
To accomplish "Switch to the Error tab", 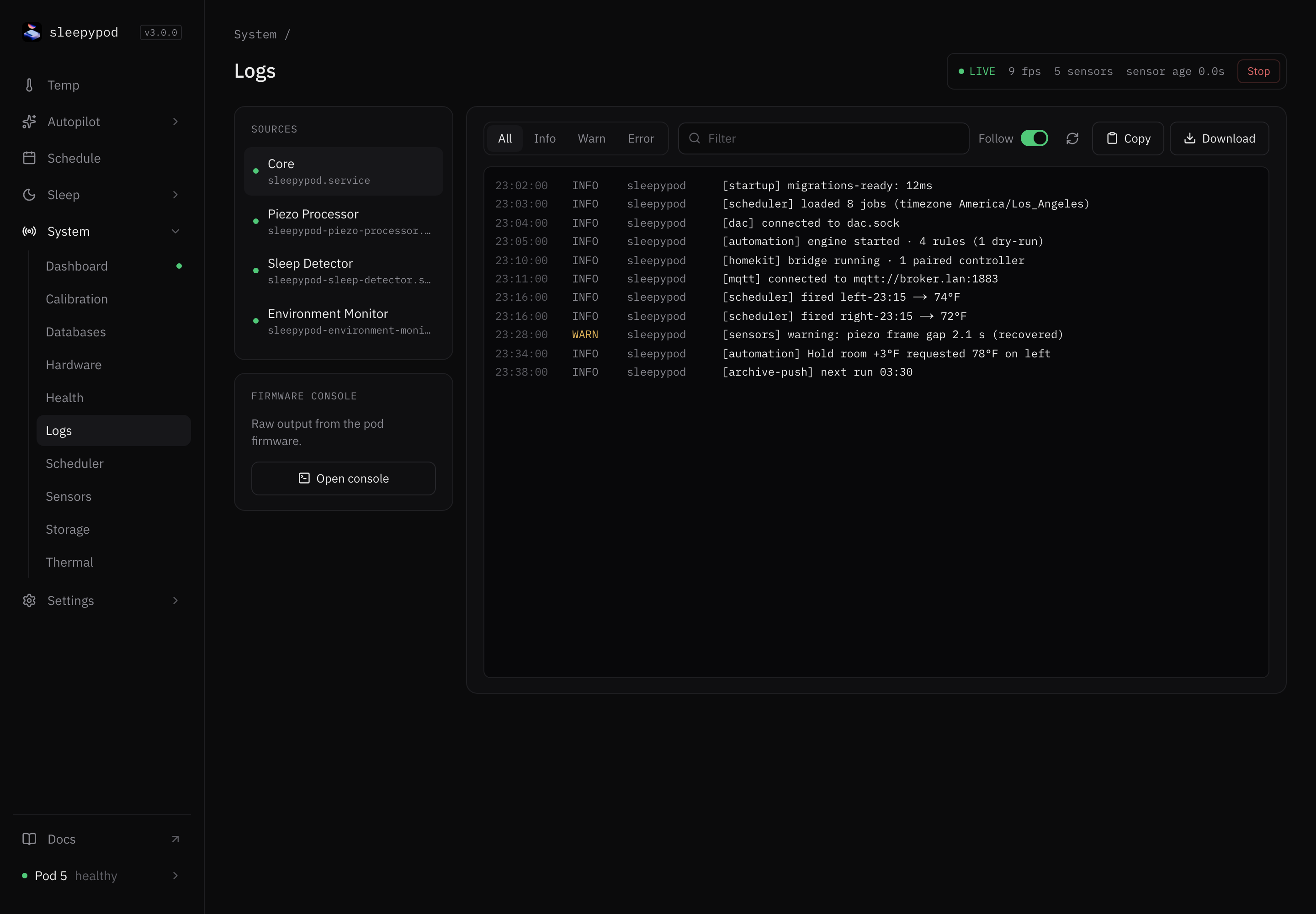I will [x=641, y=138].
